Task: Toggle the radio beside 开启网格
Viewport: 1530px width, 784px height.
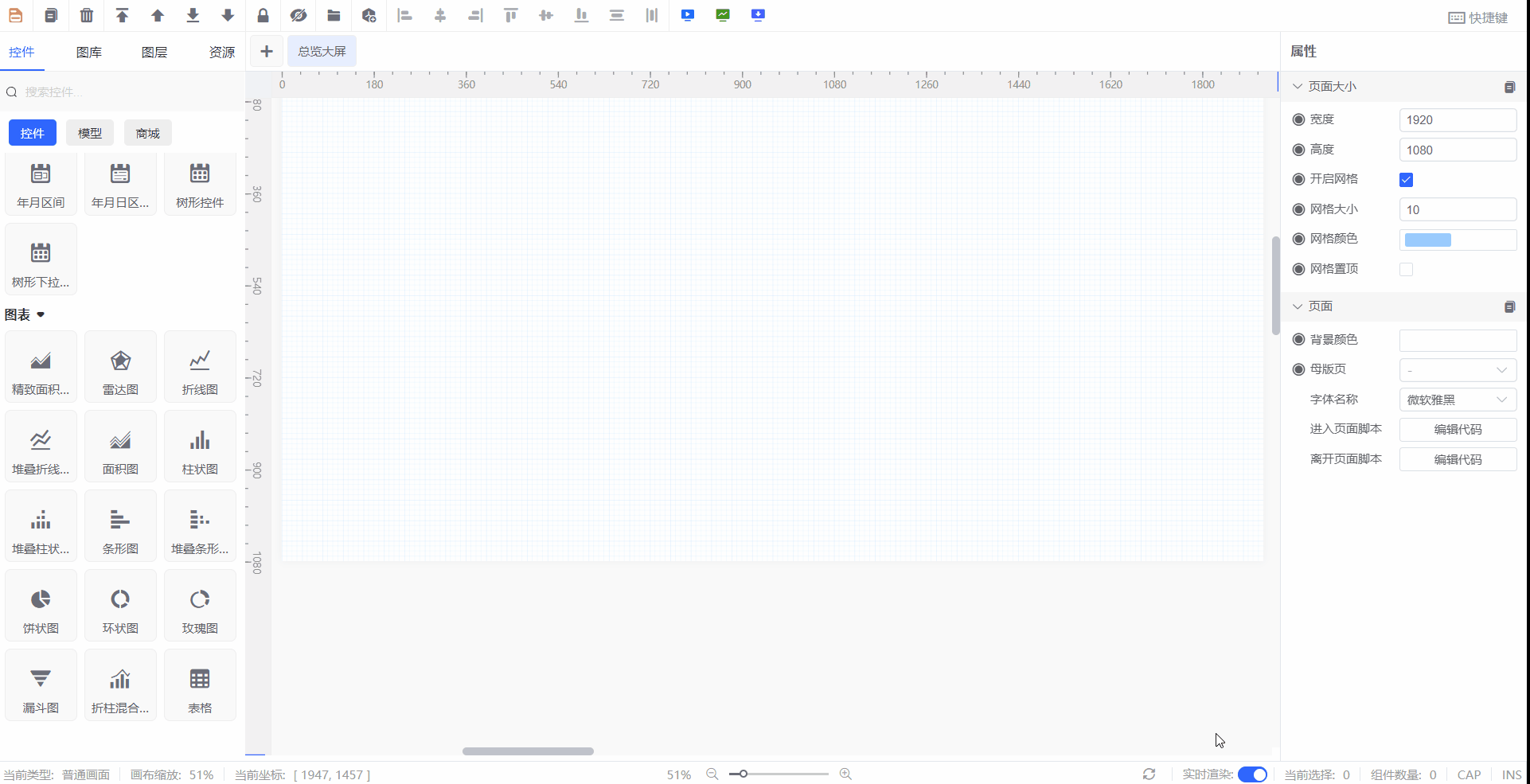Action: point(1298,179)
